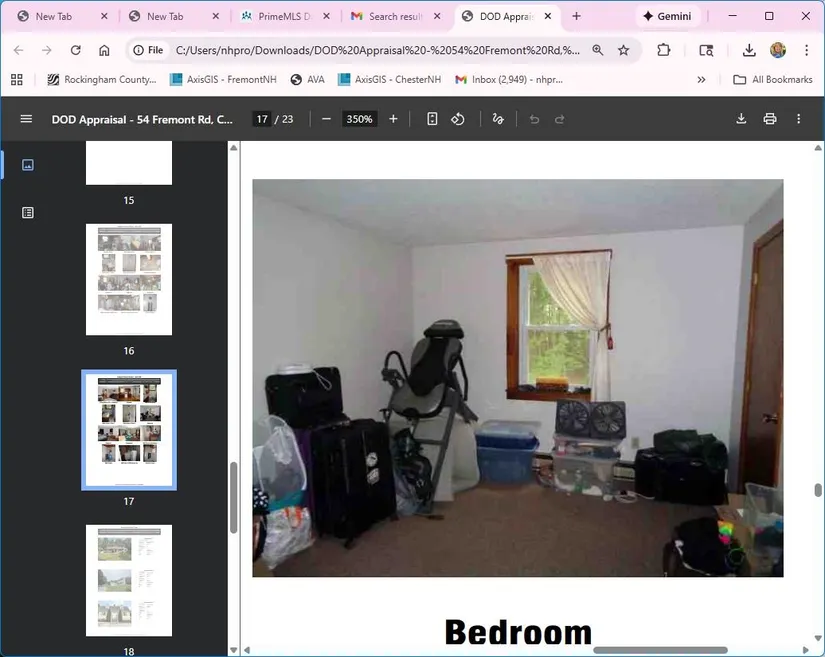Open the PDF viewer more actions menu

click(x=798, y=119)
